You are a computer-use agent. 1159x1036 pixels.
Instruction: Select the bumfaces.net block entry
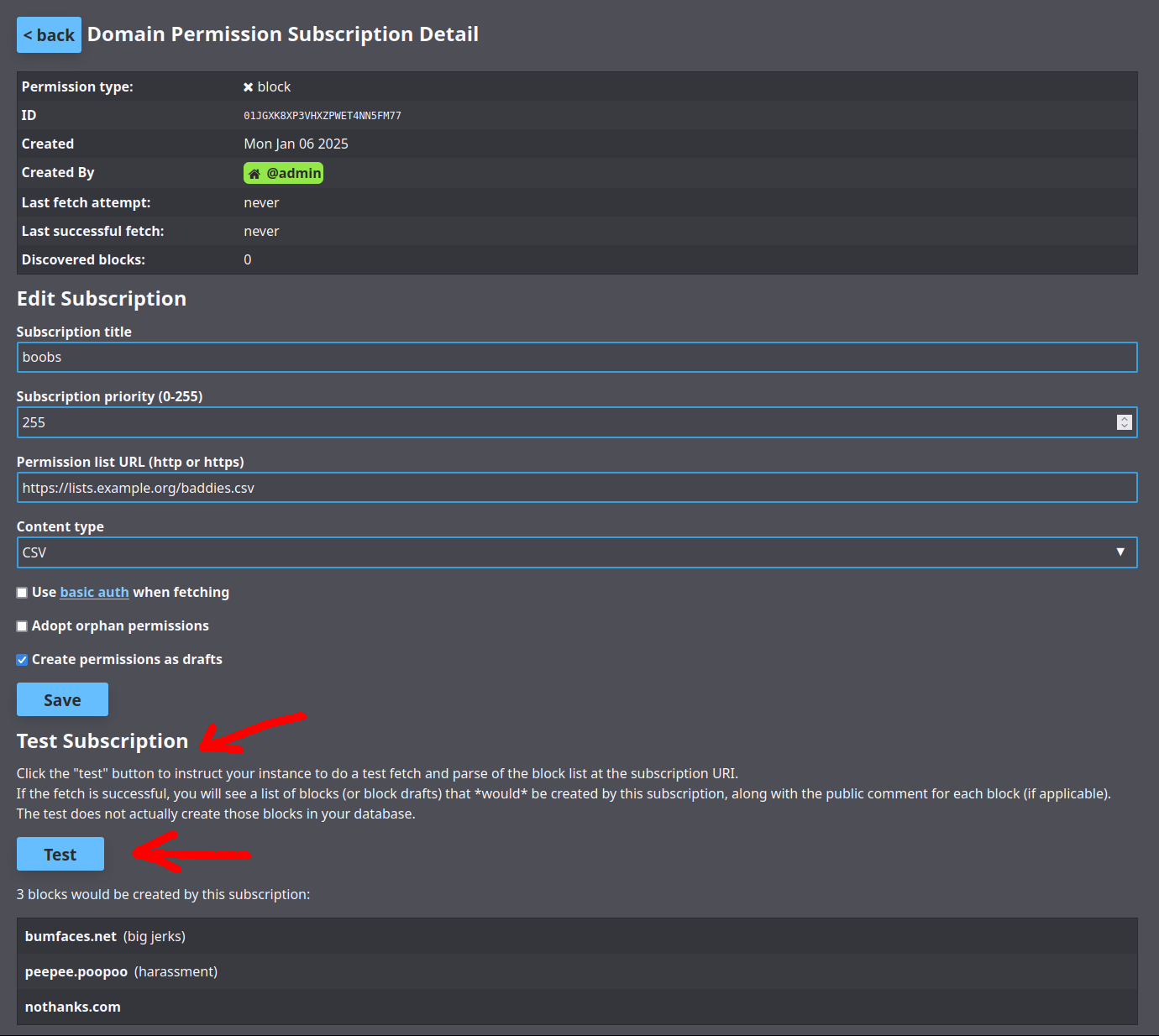(71, 936)
